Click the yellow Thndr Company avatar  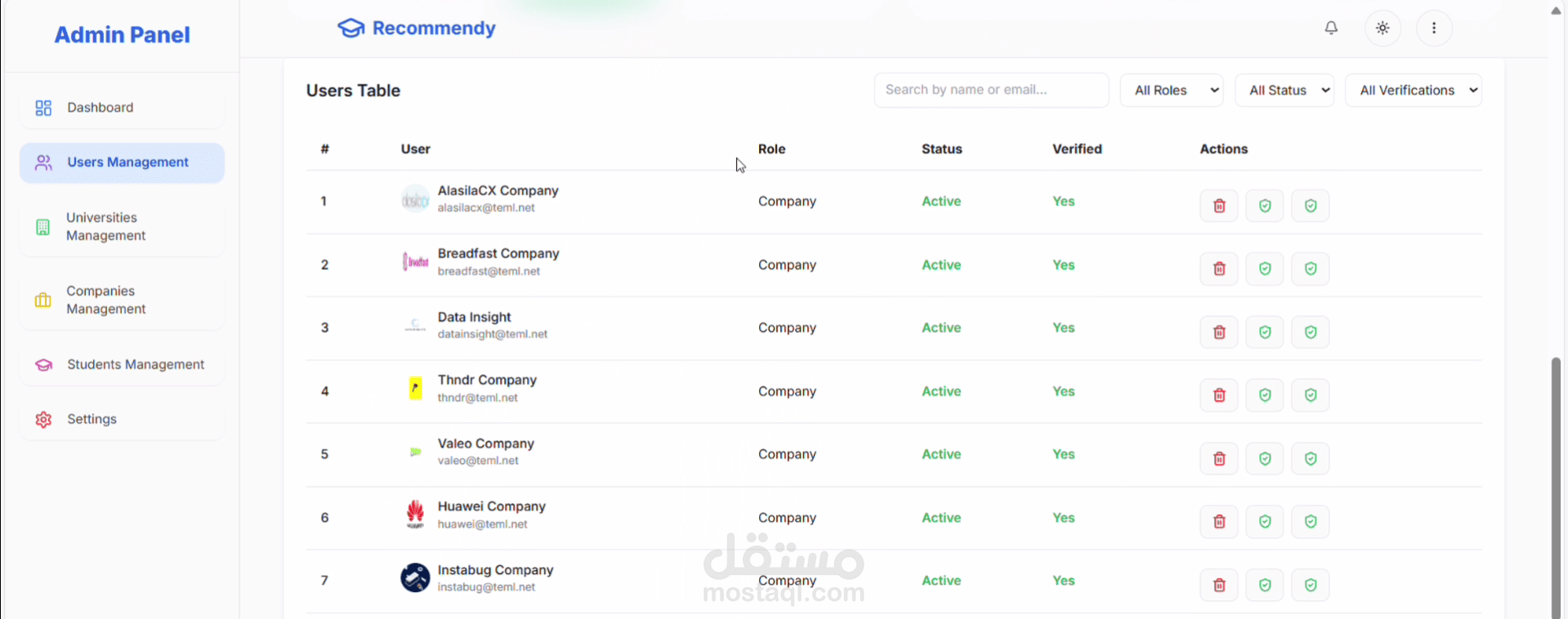(x=415, y=389)
